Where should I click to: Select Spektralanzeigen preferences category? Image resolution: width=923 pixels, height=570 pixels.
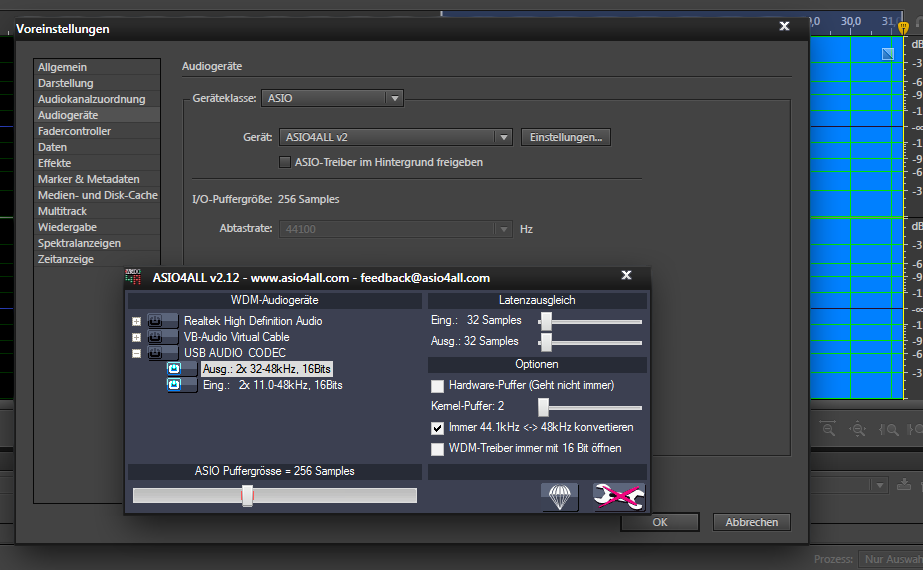(97, 243)
